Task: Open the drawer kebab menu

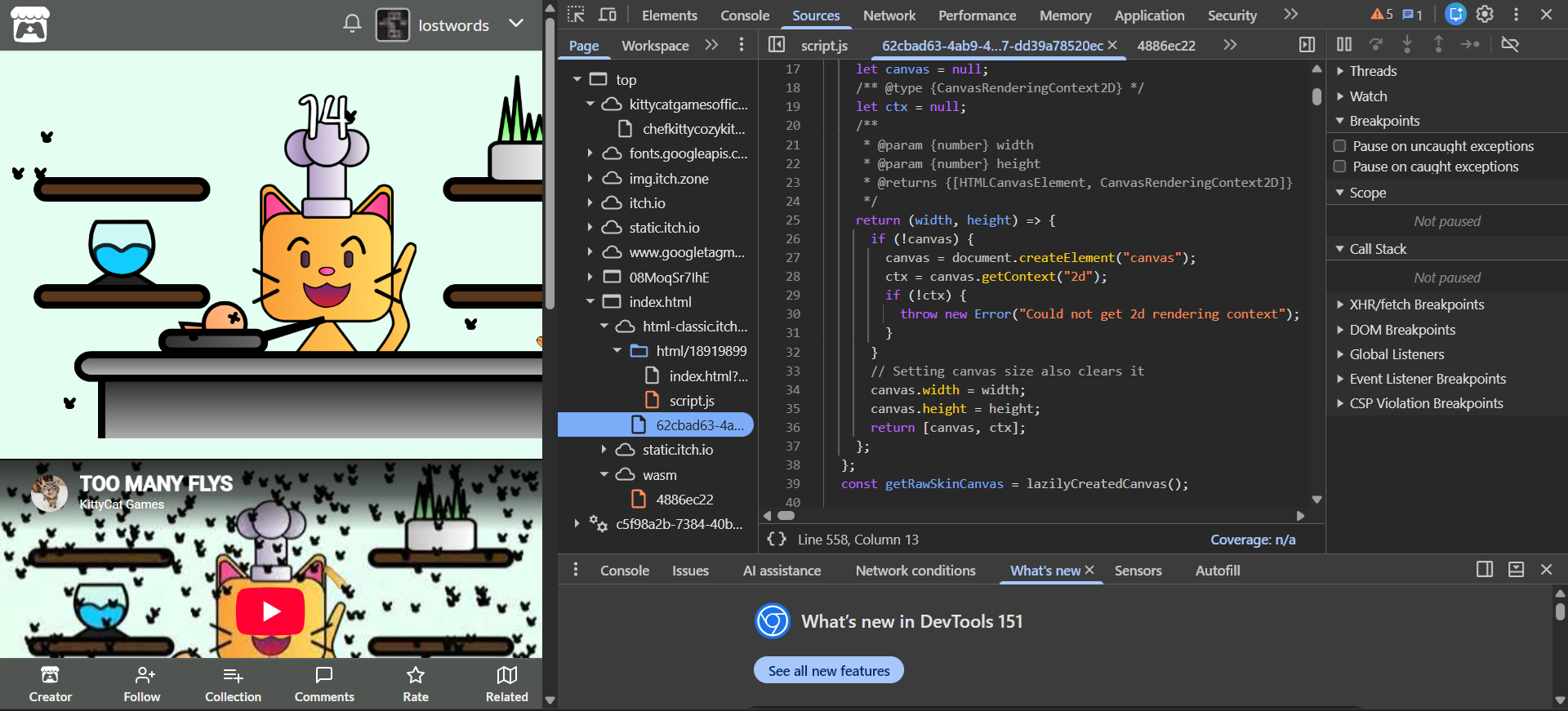Action: click(x=576, y=570)
